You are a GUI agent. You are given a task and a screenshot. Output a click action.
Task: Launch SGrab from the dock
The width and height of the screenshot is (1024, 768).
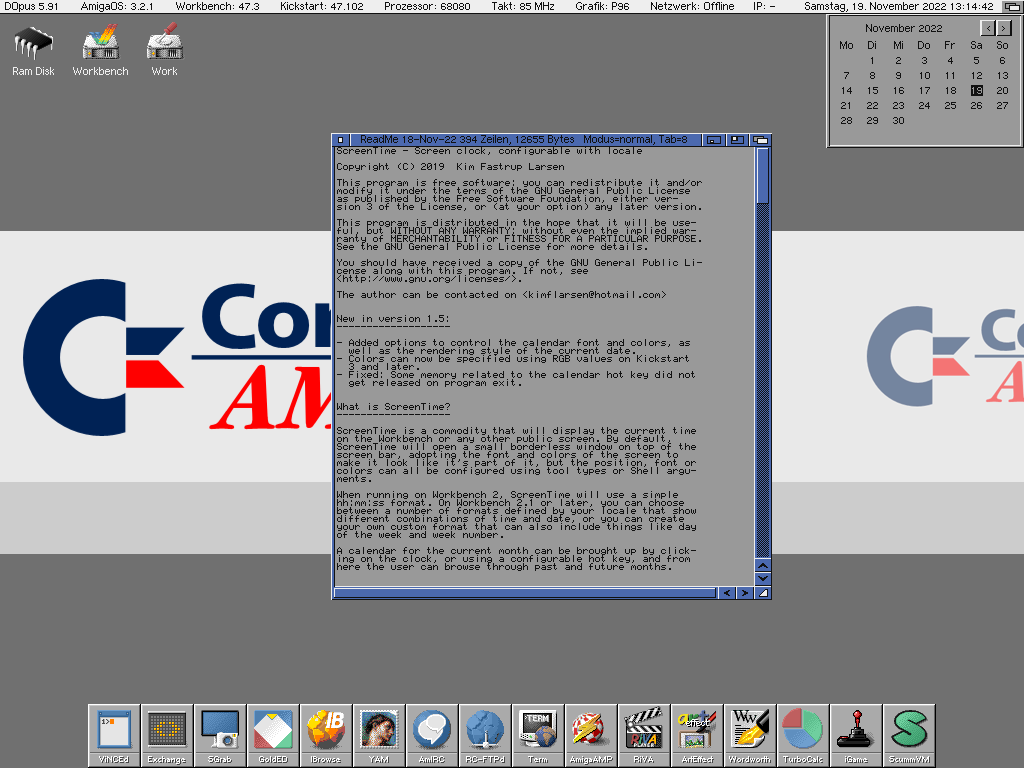[x=220, y=735]
